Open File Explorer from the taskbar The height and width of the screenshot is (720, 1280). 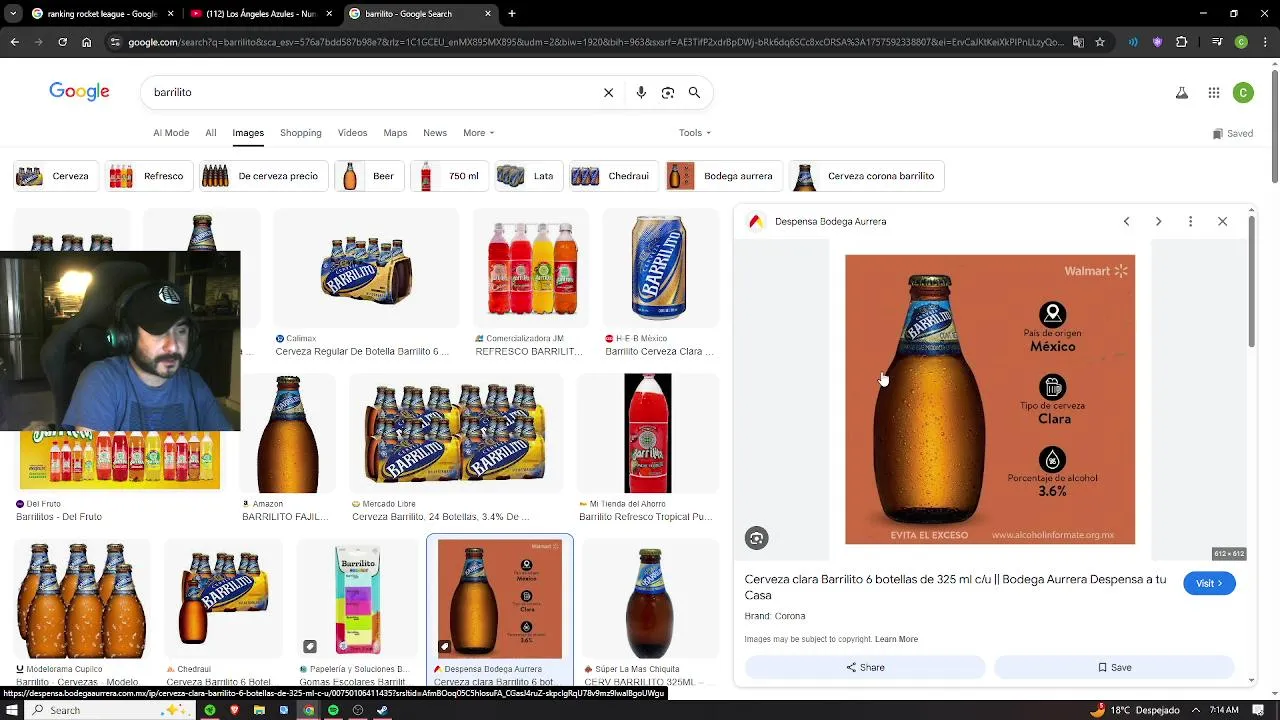[259, 710]
